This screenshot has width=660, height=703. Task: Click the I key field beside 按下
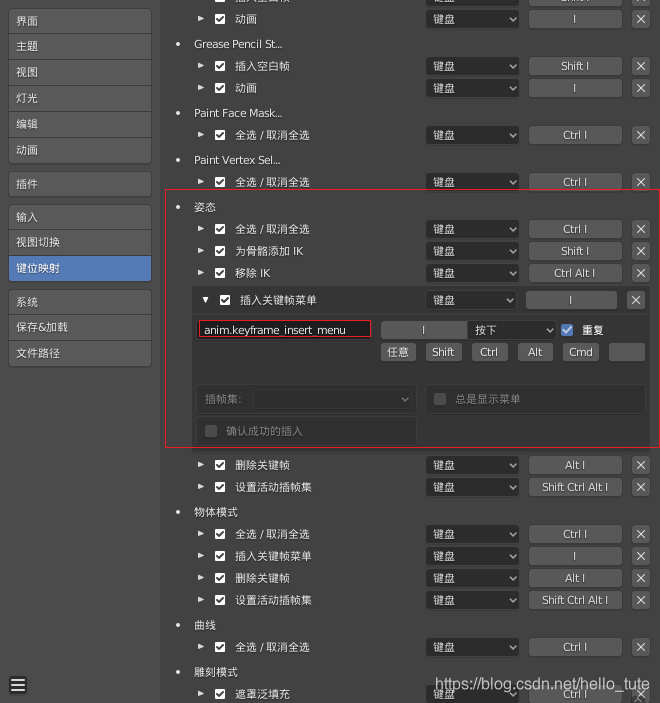pos(424,330)
